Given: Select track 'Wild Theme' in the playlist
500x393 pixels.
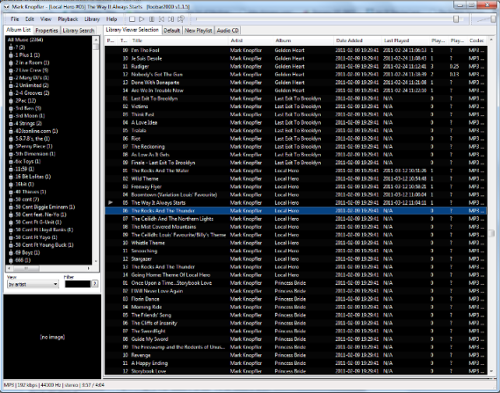Looking at the screenshot, I should (295, 179).
